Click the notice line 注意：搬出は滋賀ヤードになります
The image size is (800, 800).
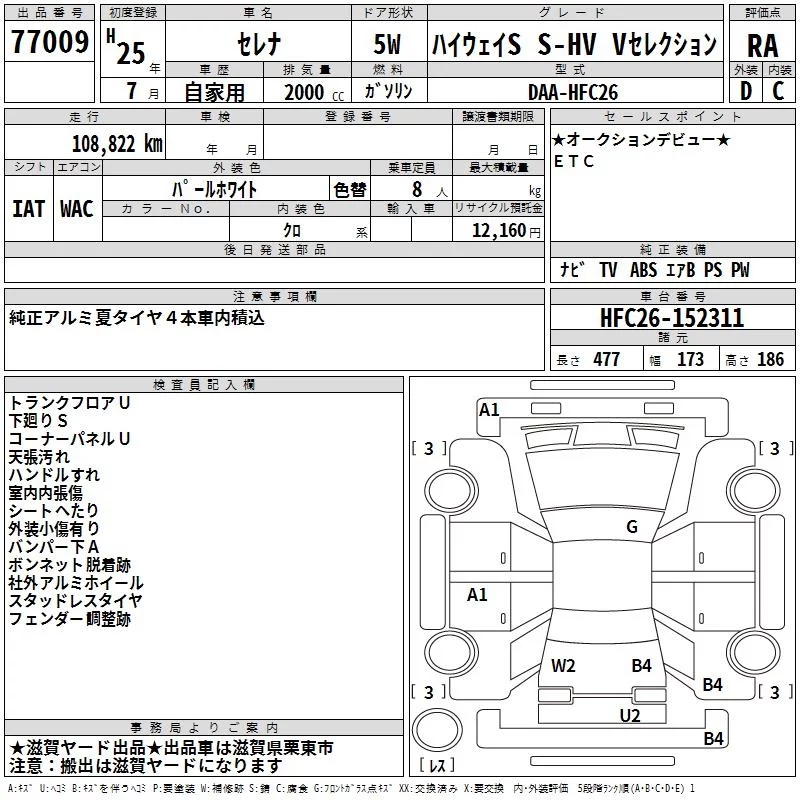tap(145, 766)
